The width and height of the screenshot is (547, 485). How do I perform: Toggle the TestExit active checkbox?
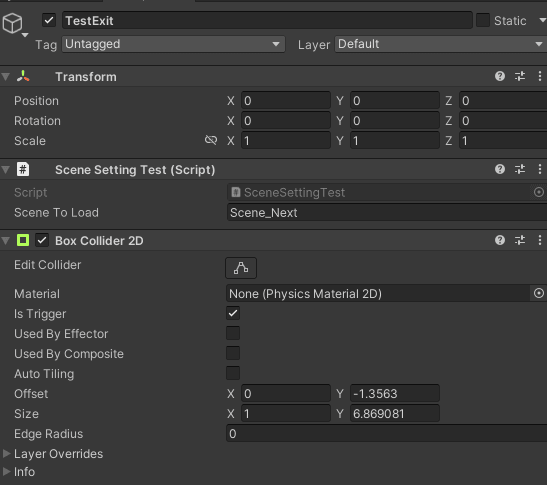pos(49,20)
